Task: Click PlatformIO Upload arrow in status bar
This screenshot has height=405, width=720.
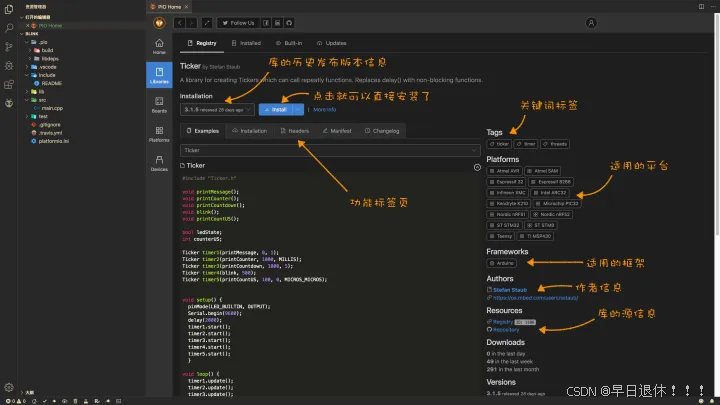Action: tap(54, 401)
